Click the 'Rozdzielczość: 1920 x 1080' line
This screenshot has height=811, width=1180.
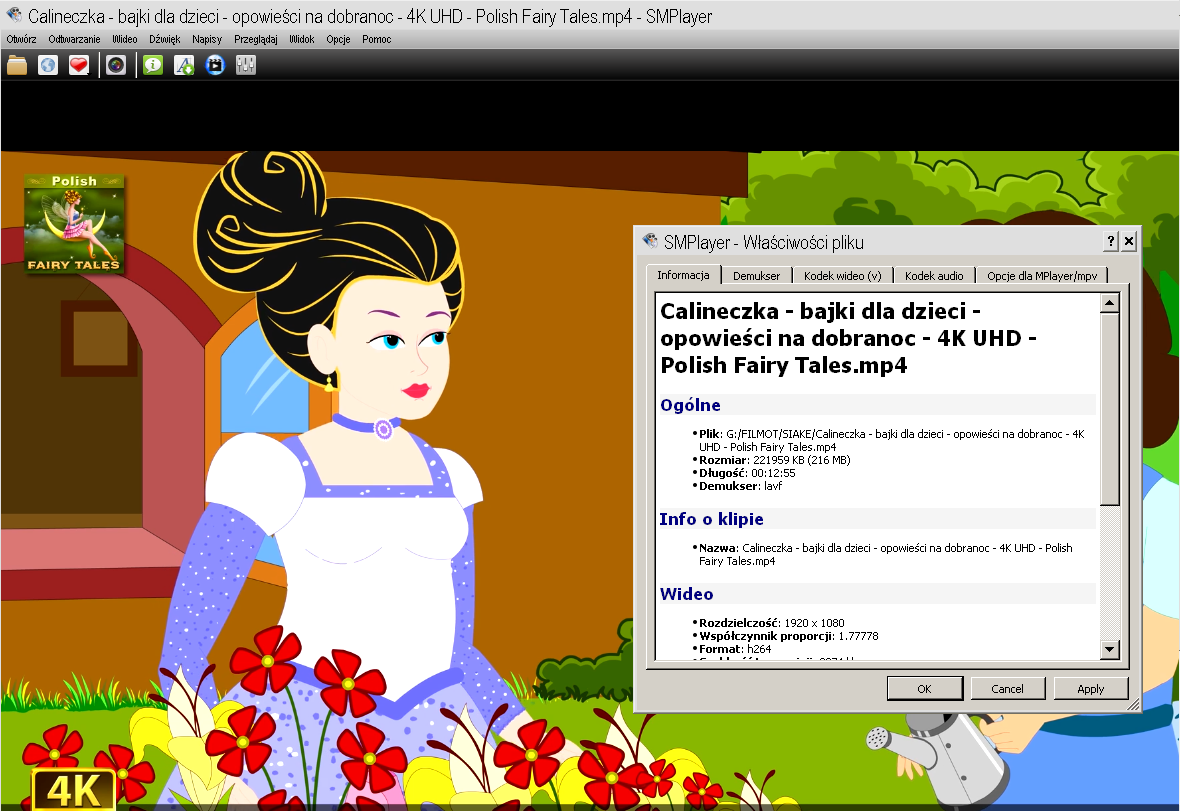771,623
